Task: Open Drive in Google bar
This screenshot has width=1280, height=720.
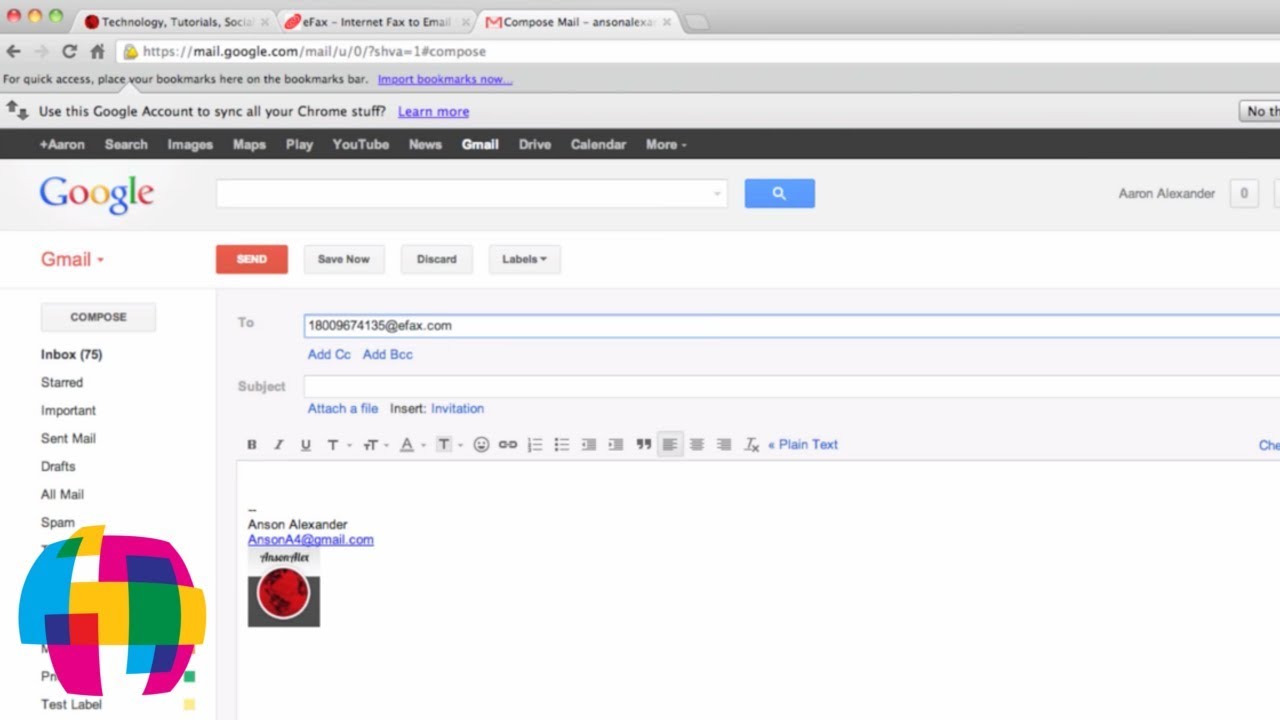Action: [x=535, y=145]
